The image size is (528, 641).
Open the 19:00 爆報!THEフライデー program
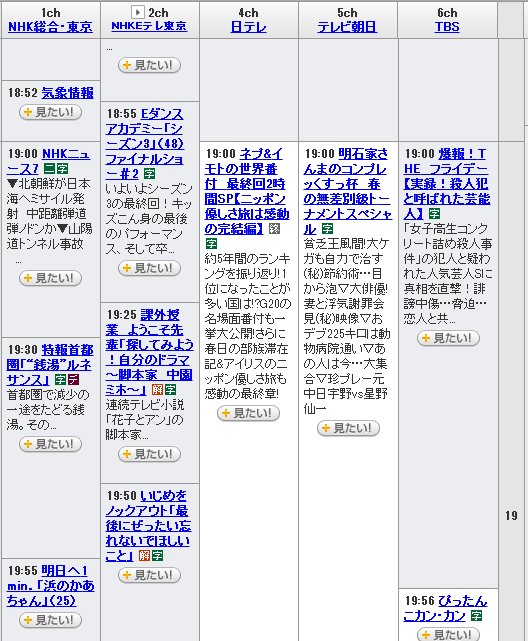pyautogui.click(x=447, y=184)
